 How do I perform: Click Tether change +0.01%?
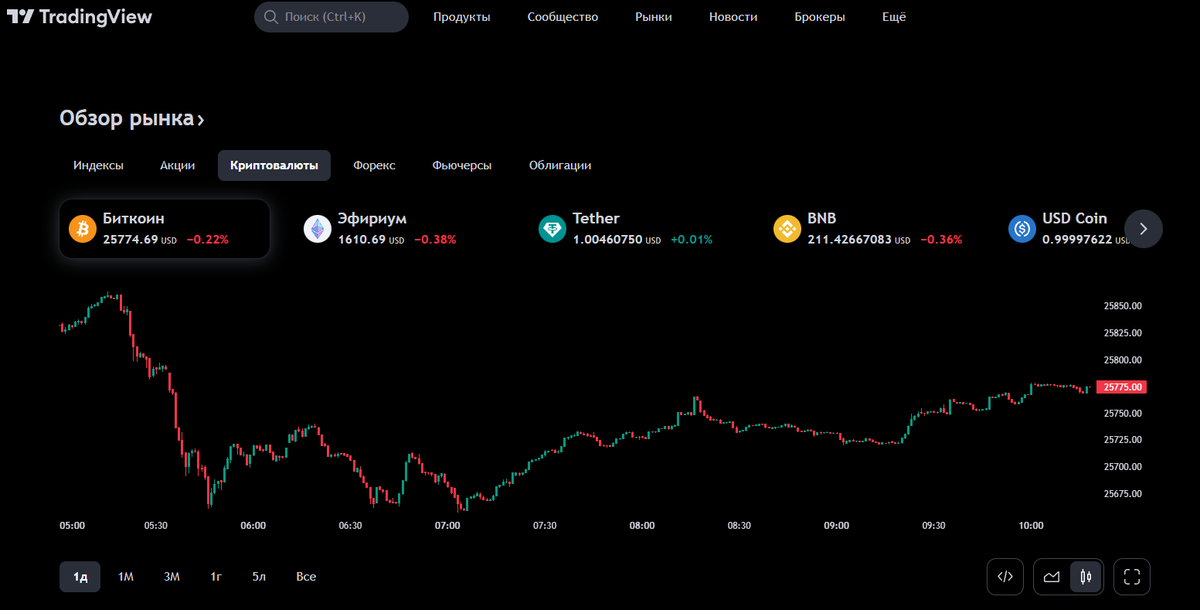pyautogui.click(x=692, y=240)
